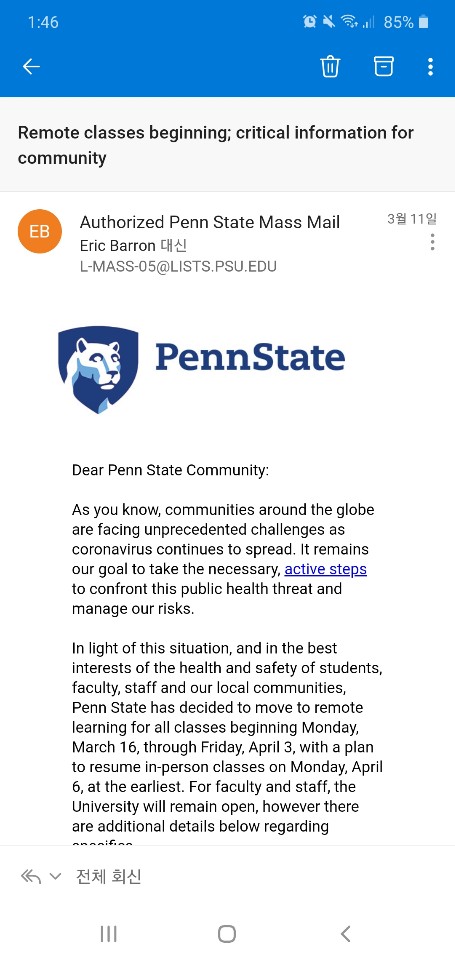
Task: Tap the Android back navigation button
Action: 346,934
